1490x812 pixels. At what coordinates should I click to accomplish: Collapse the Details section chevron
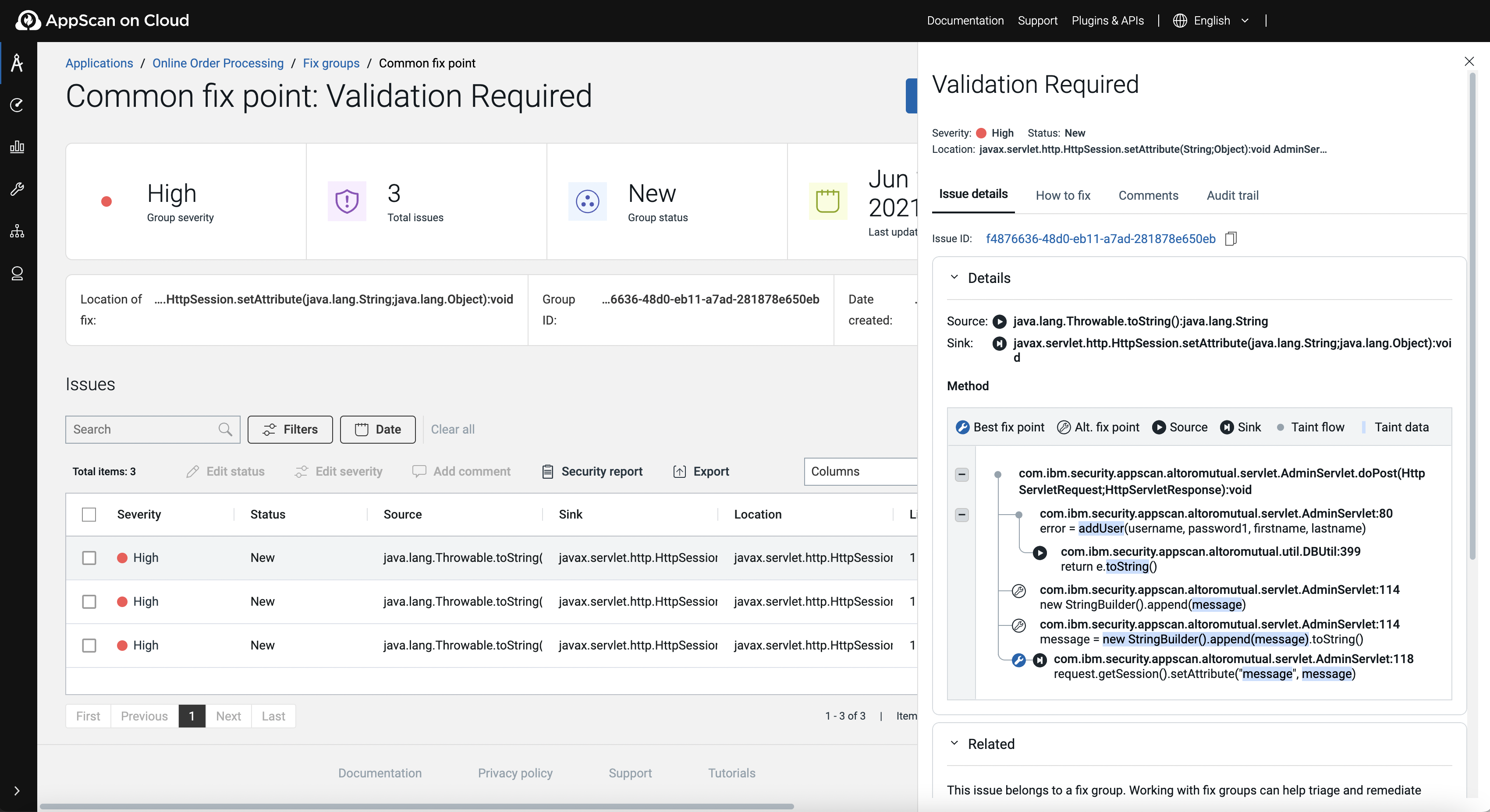point(954,277)
